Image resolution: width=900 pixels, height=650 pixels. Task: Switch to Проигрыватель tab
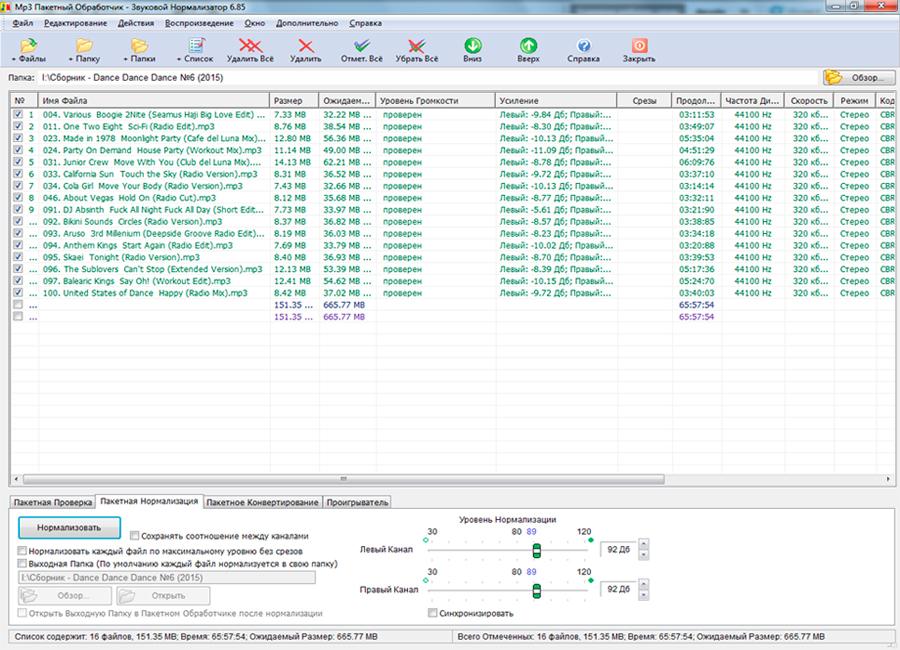pos(357,502)
